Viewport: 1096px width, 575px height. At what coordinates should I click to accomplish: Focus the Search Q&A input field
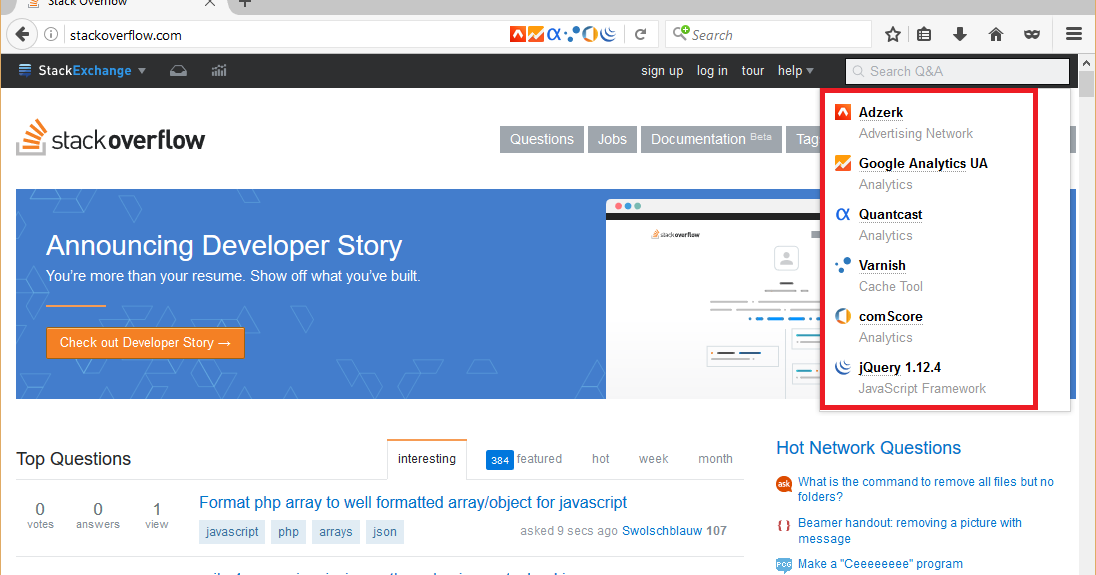958,71
